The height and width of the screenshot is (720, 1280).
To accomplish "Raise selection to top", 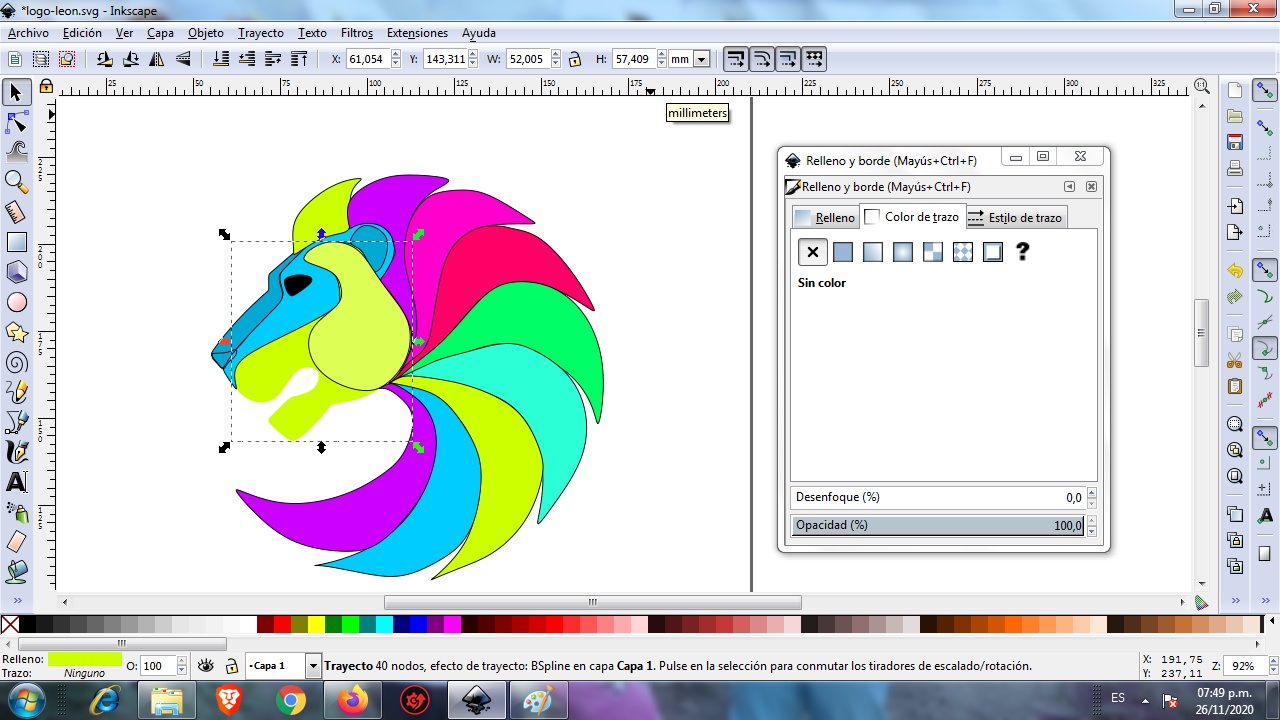I will (x=301, y=59).
